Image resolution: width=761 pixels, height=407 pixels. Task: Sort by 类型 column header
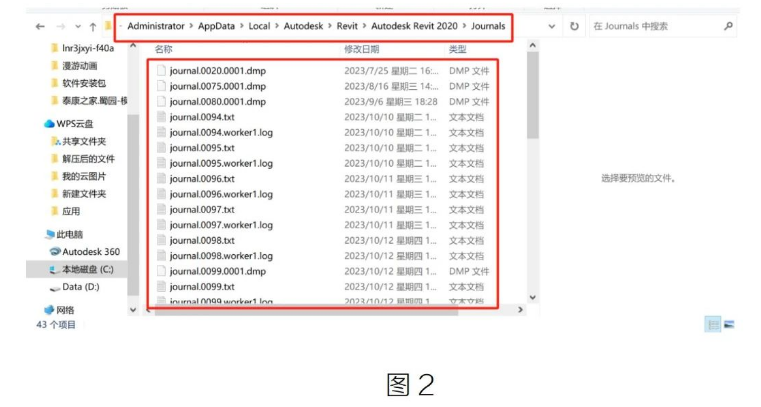(x=458, y=49)
